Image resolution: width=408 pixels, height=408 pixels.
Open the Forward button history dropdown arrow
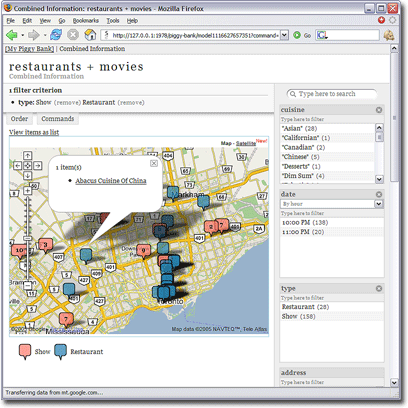[x=45, y=35]
